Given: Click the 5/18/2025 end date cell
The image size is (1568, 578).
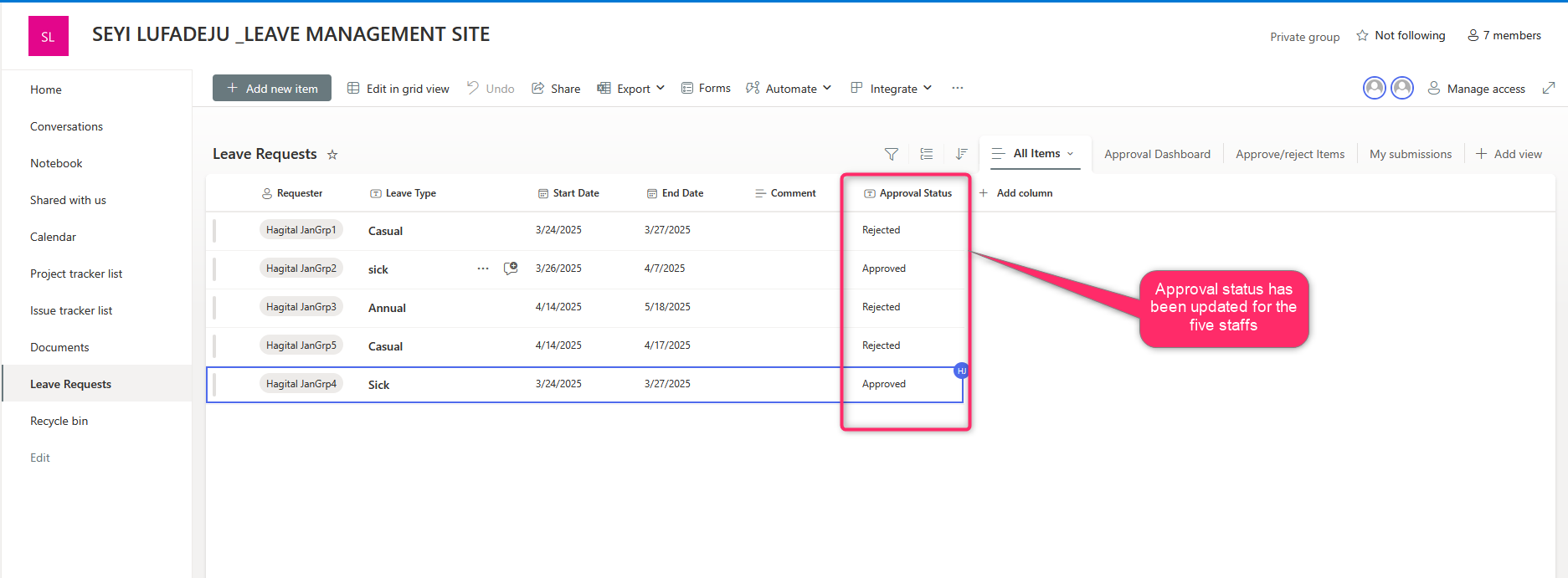Looking at the screenshot, I should 667,307.
